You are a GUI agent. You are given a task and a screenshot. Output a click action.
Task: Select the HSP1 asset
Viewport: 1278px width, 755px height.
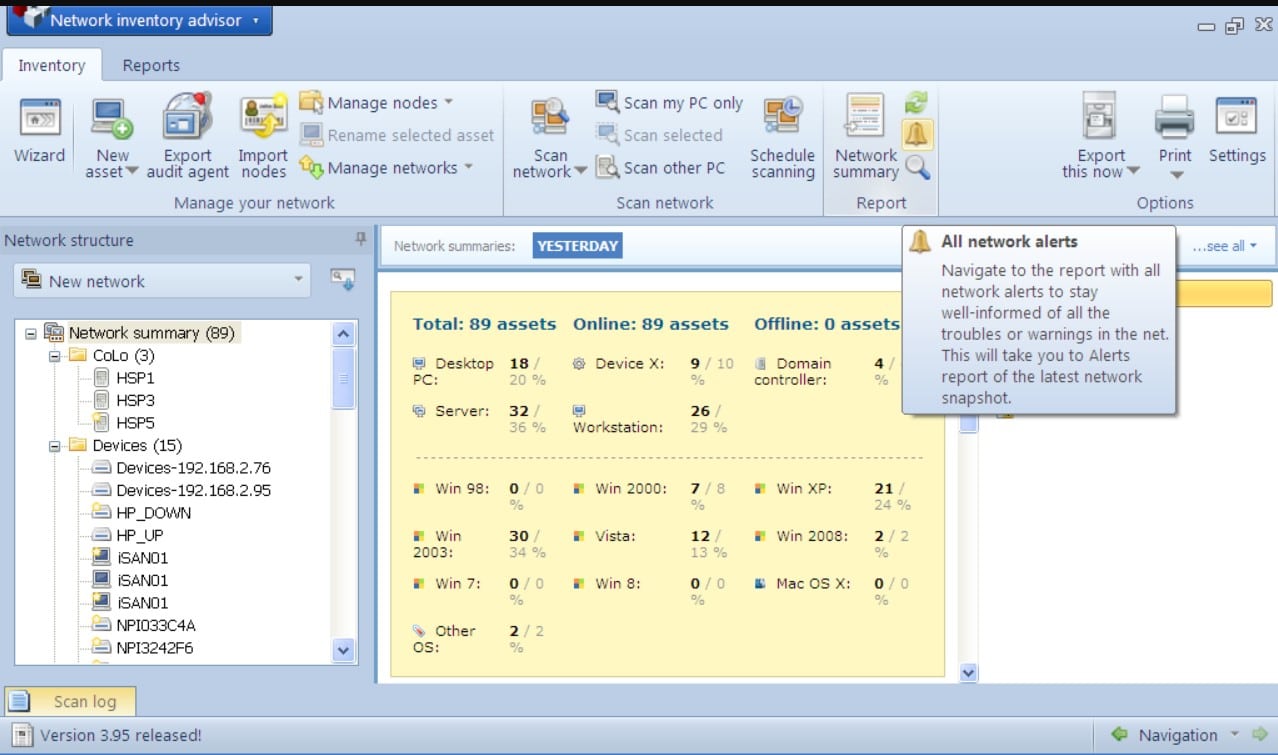click(135, 378)
